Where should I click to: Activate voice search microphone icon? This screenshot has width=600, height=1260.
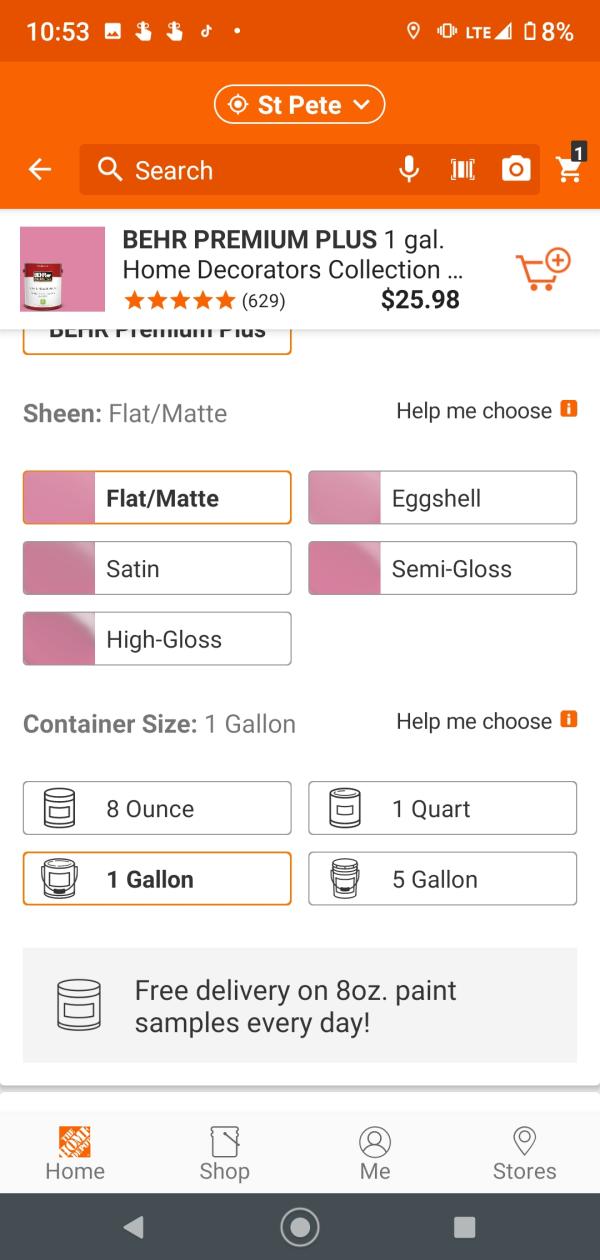coord(409,170)
